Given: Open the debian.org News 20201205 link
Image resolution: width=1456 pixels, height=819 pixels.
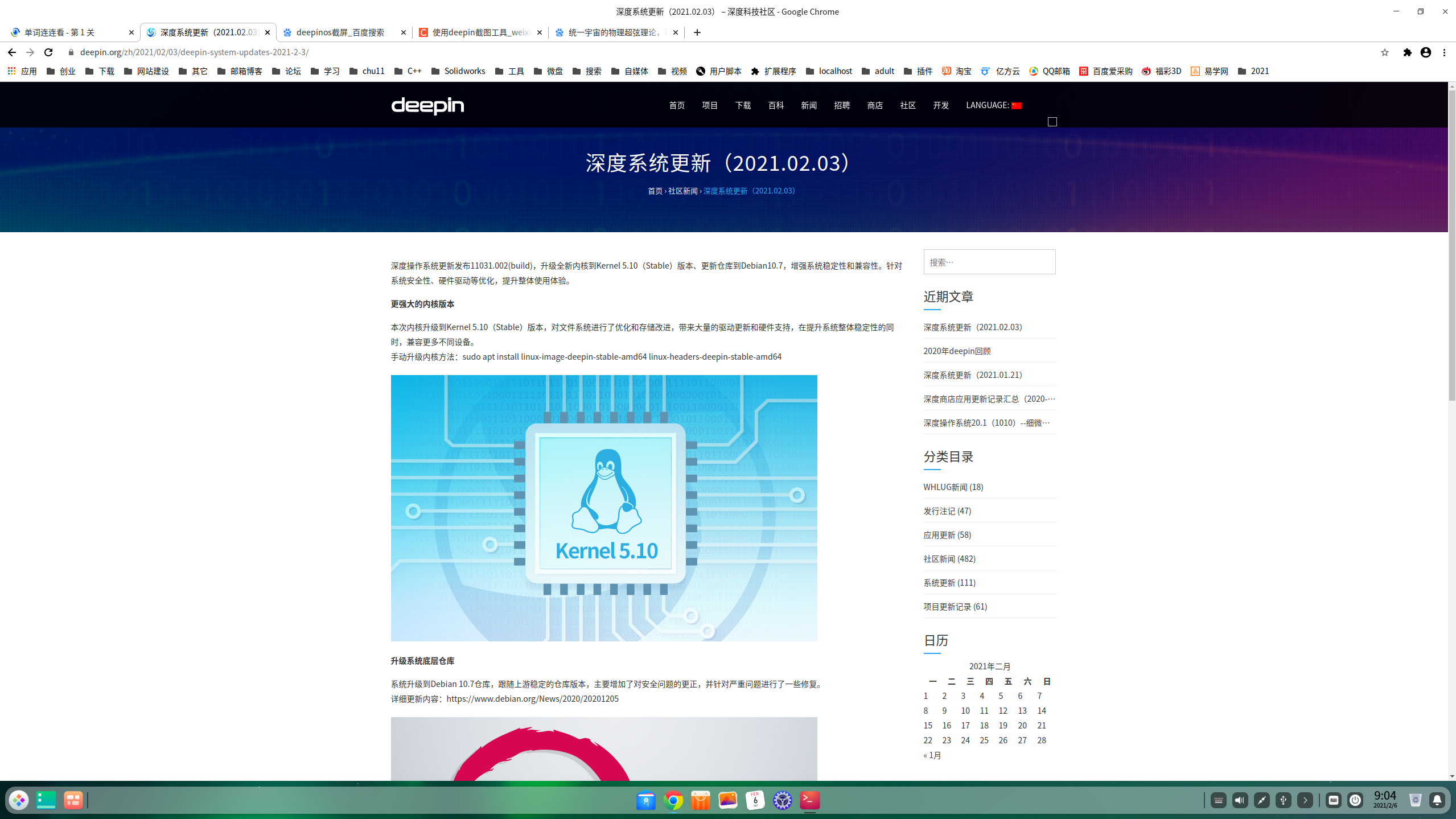Looking at the screenshot, I should click(x=532, y=699).
